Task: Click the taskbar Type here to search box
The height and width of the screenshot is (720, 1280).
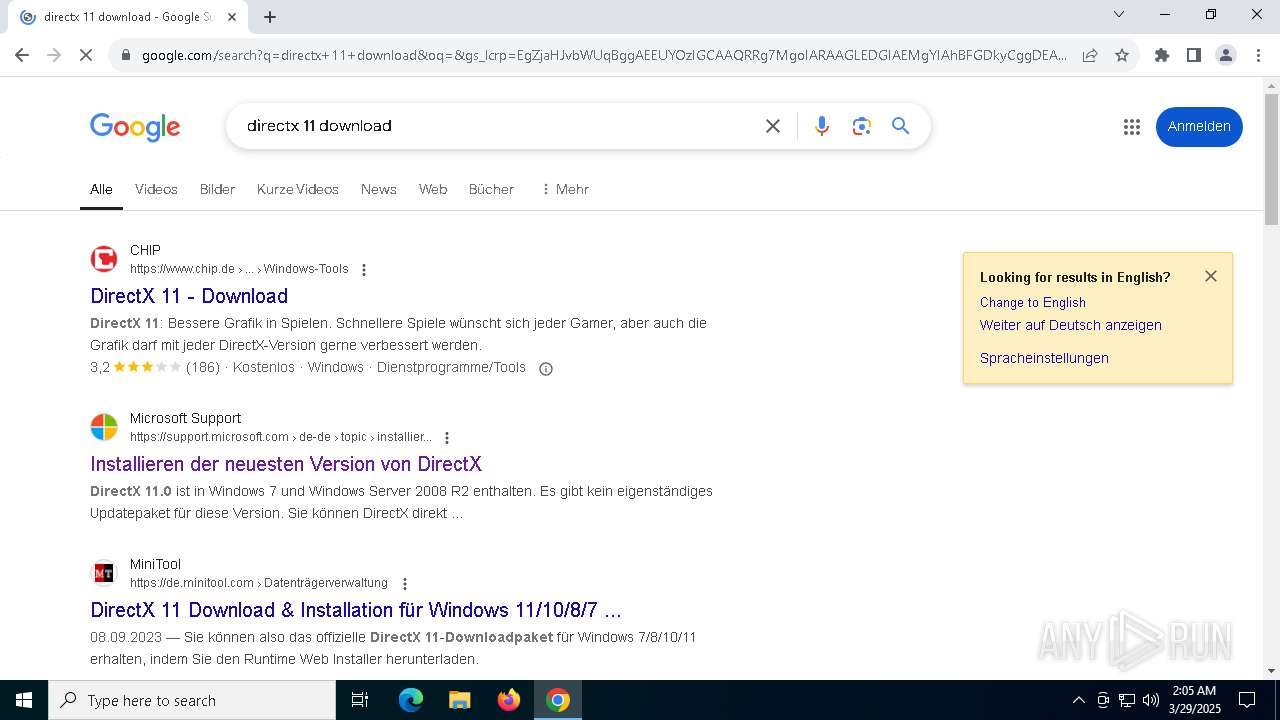Action: (192, 700)
